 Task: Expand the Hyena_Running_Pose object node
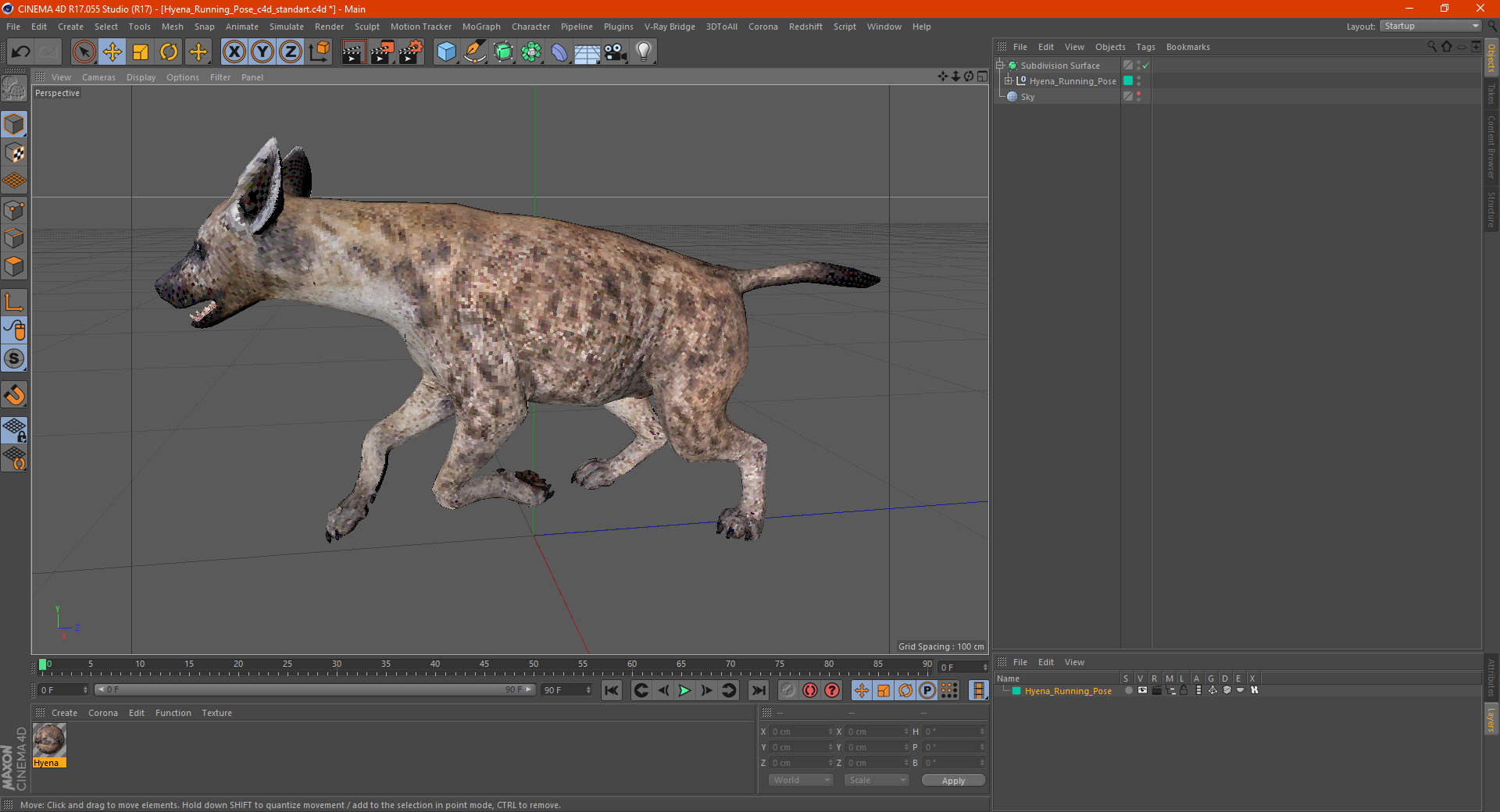[1008, 80]
